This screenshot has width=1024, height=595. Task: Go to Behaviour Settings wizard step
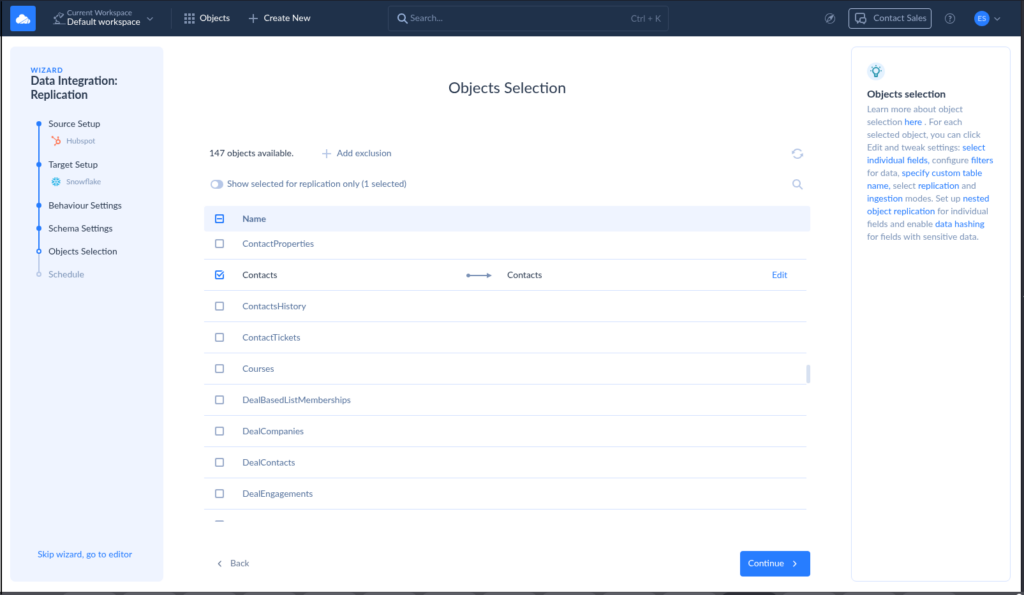pos(85,205)
